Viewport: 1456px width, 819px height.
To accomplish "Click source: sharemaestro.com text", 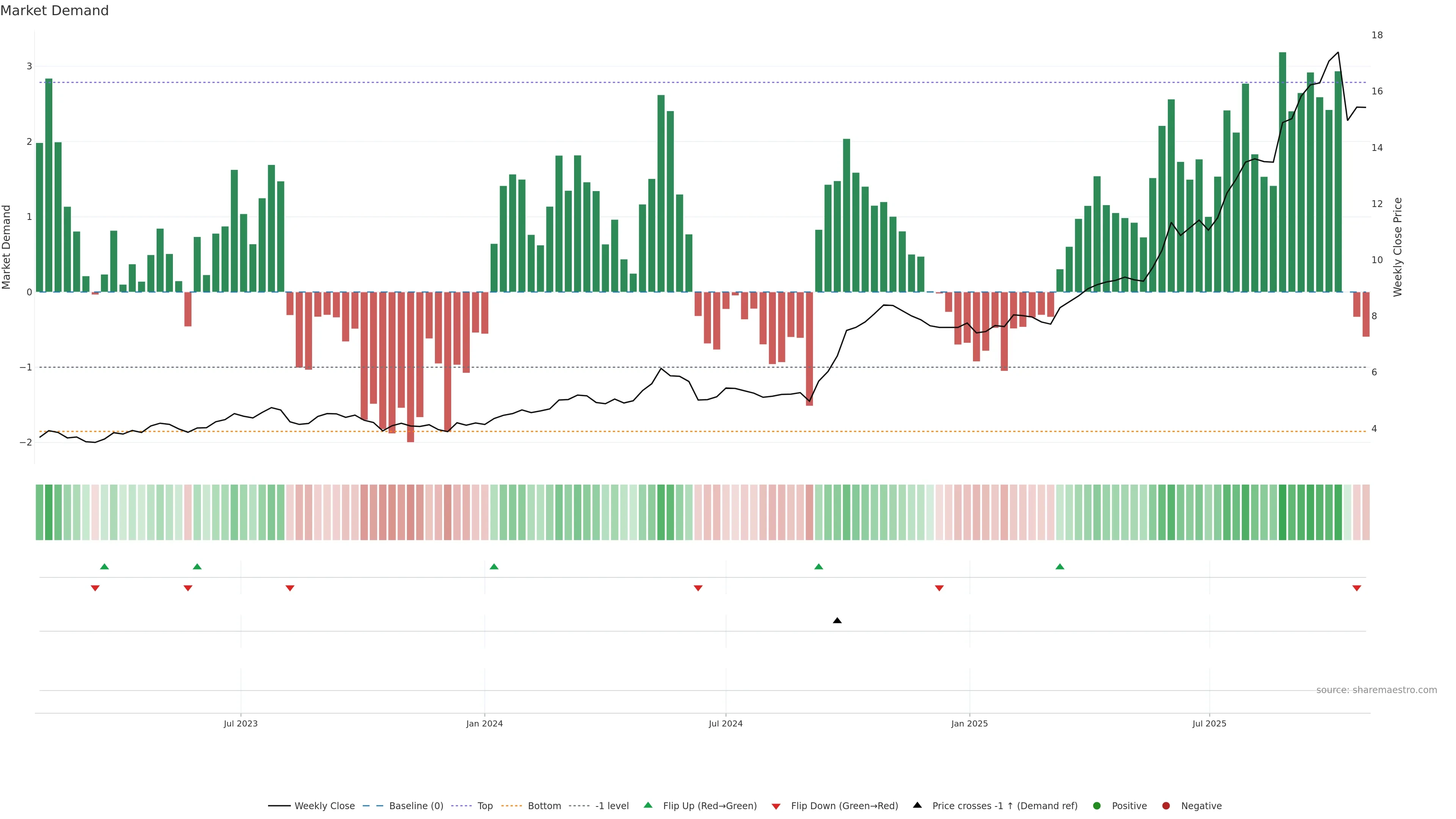I will (1376, 690).
